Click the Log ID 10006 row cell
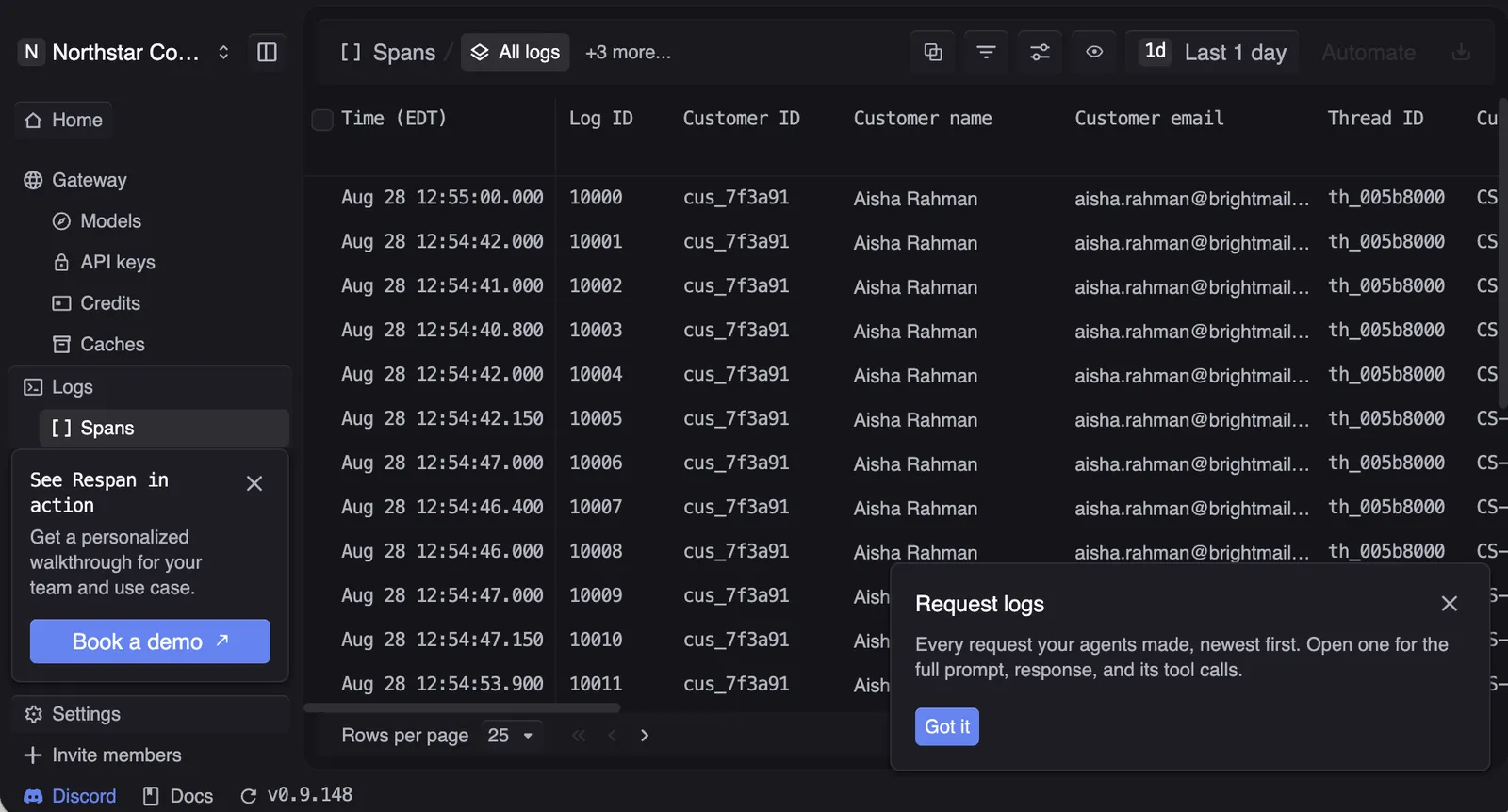 click(596, 463)
